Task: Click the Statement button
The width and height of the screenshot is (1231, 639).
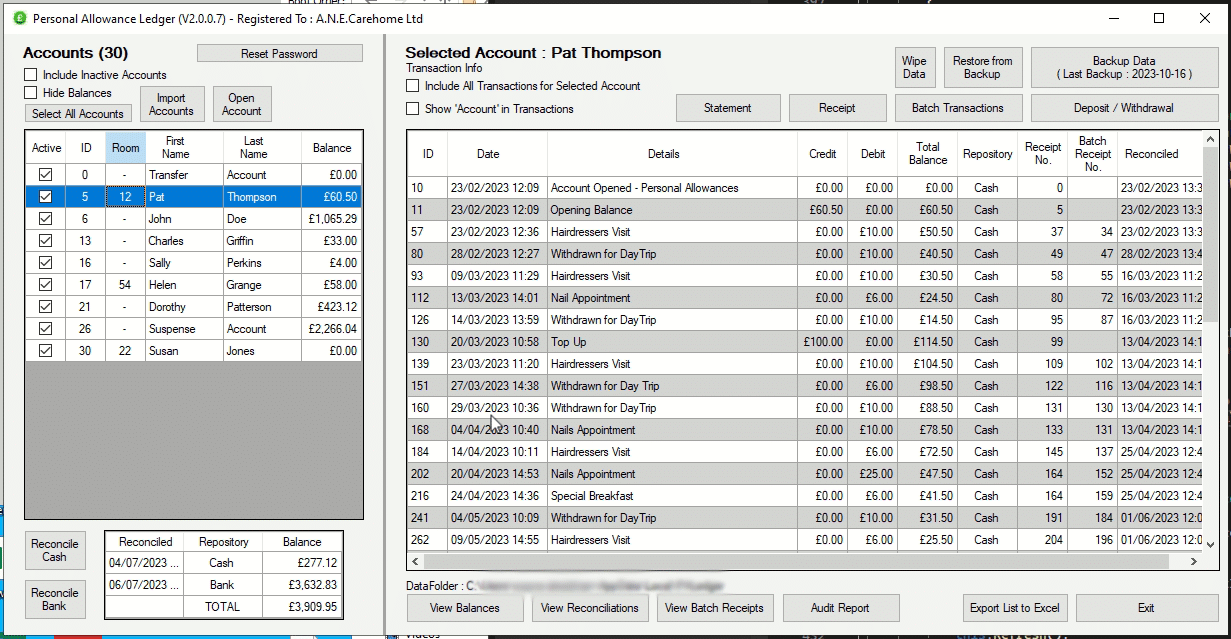Action: (727, 108)
